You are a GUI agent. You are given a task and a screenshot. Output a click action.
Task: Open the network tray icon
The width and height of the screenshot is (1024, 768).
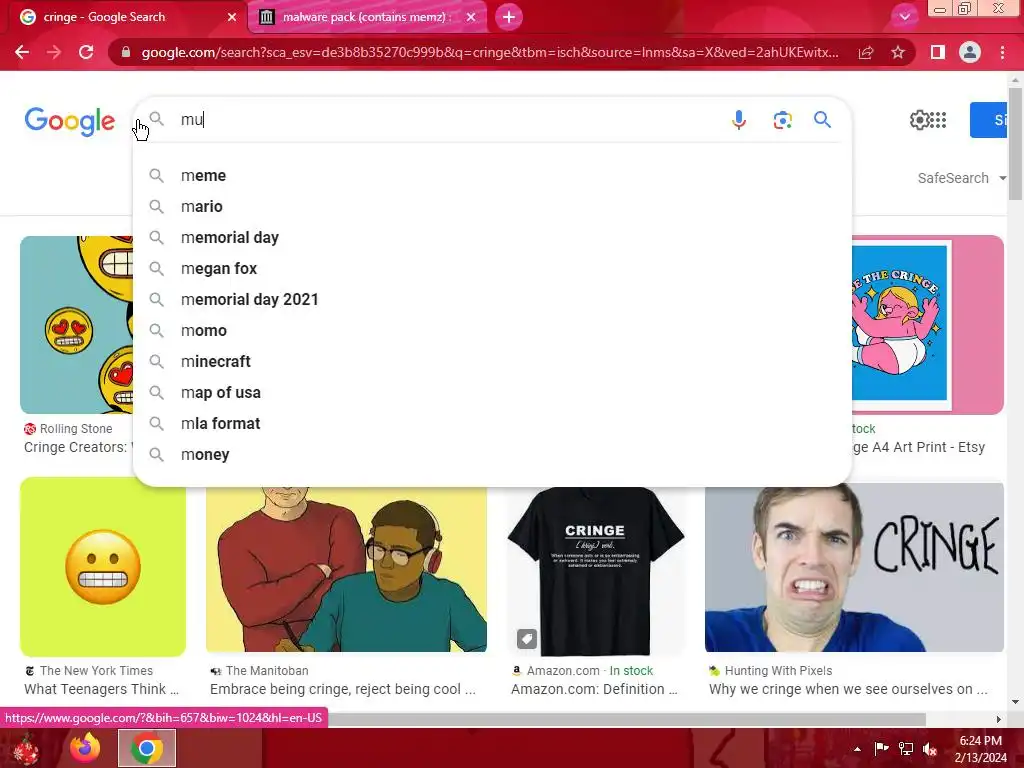coord(906,749)
